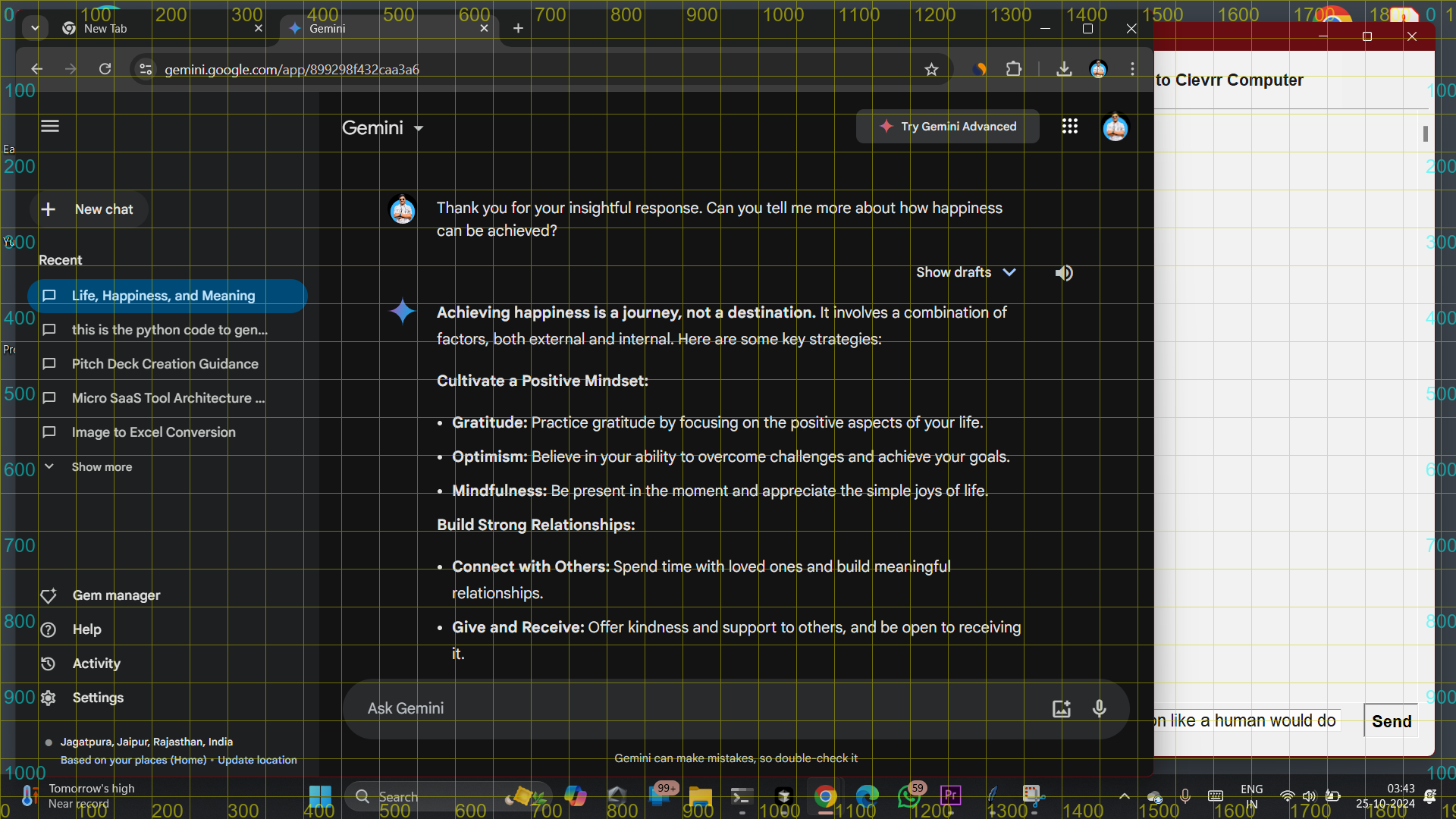Open the Activity history
This screenshot has height=819, width=1456.
click(x=96, y=664)
